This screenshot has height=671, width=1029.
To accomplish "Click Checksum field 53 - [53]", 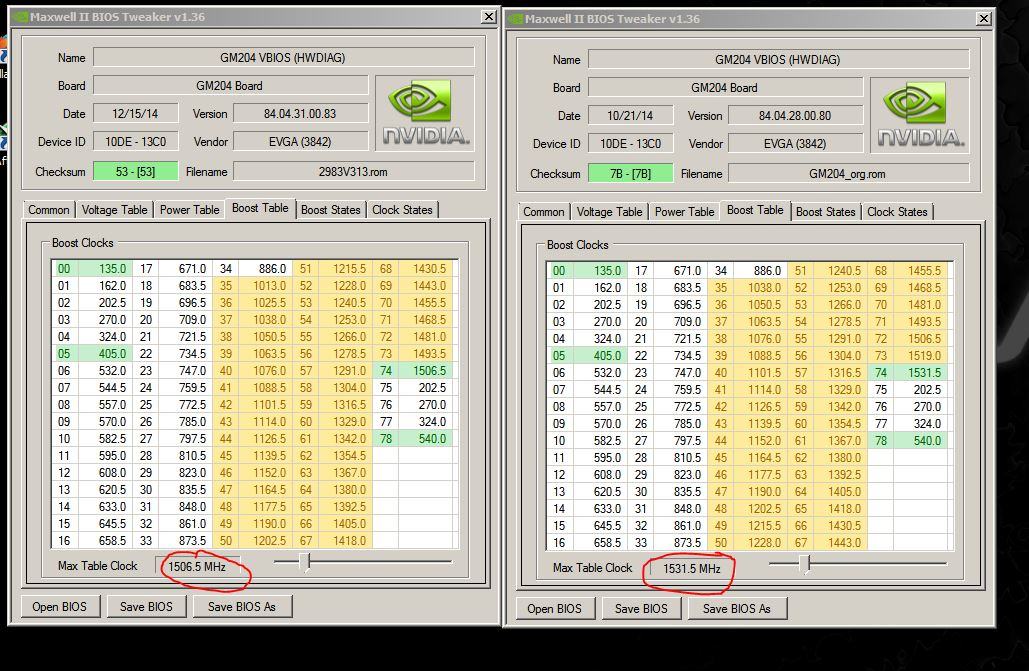I will pyautogui.click(x=135, y=171).
